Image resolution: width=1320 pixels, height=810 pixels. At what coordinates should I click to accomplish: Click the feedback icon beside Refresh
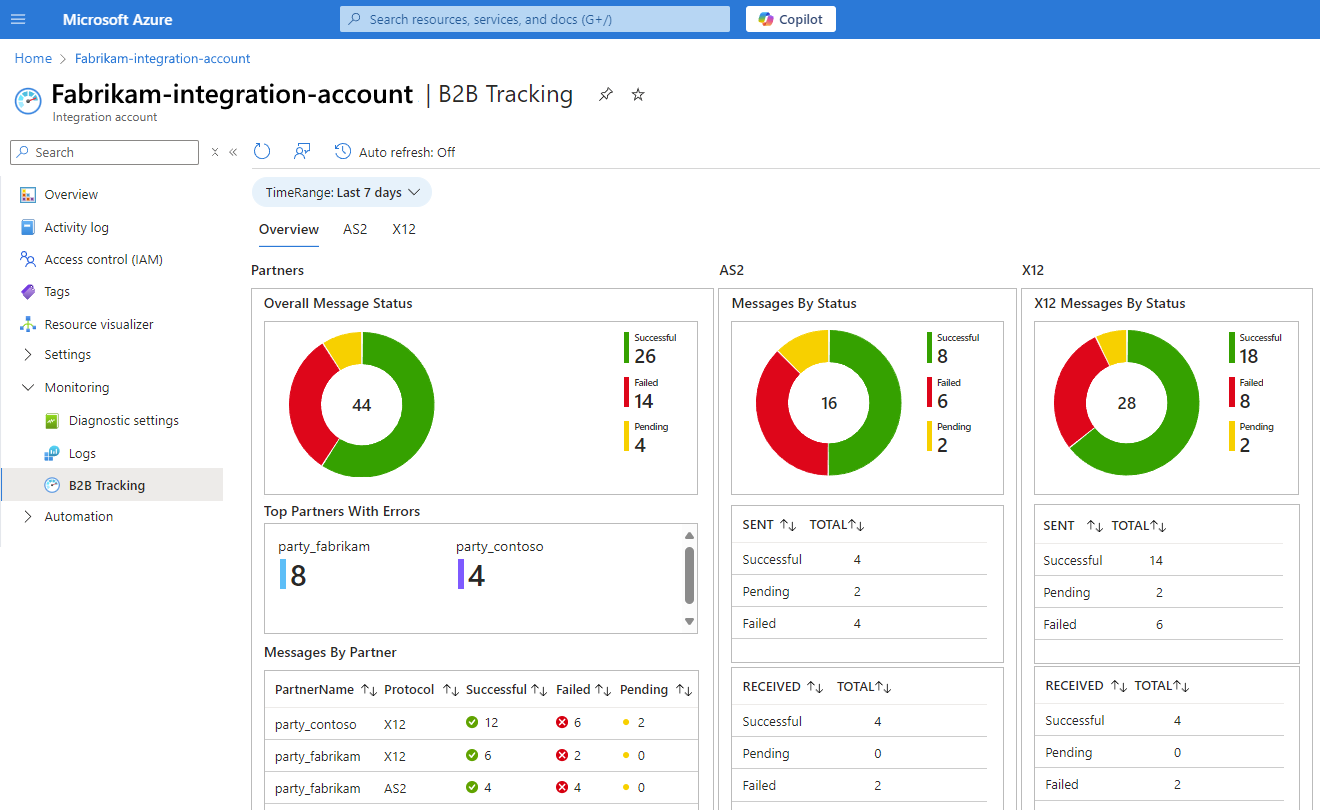(301, 151)
